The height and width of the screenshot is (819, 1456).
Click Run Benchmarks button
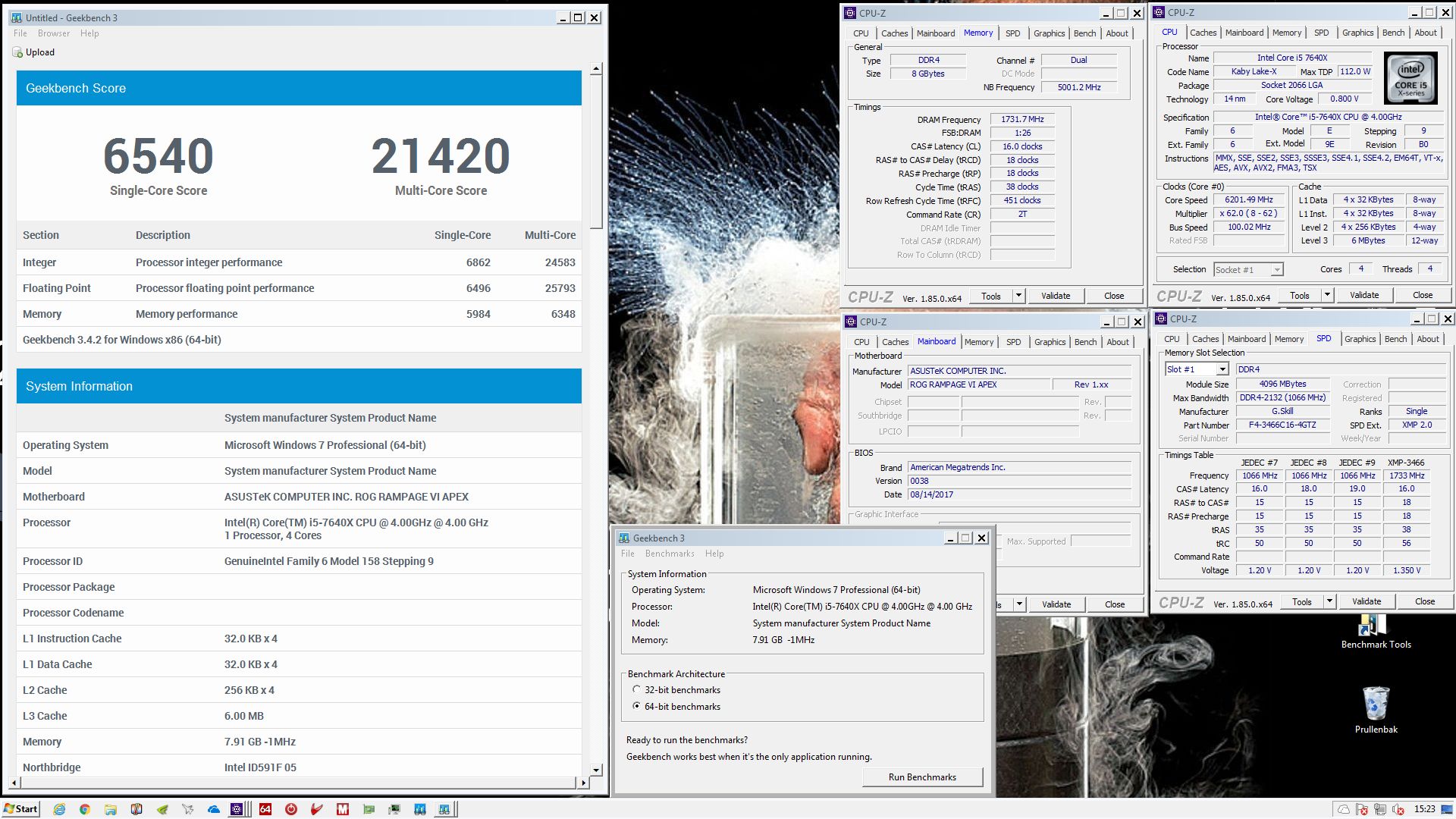click(x=922, y=777)
